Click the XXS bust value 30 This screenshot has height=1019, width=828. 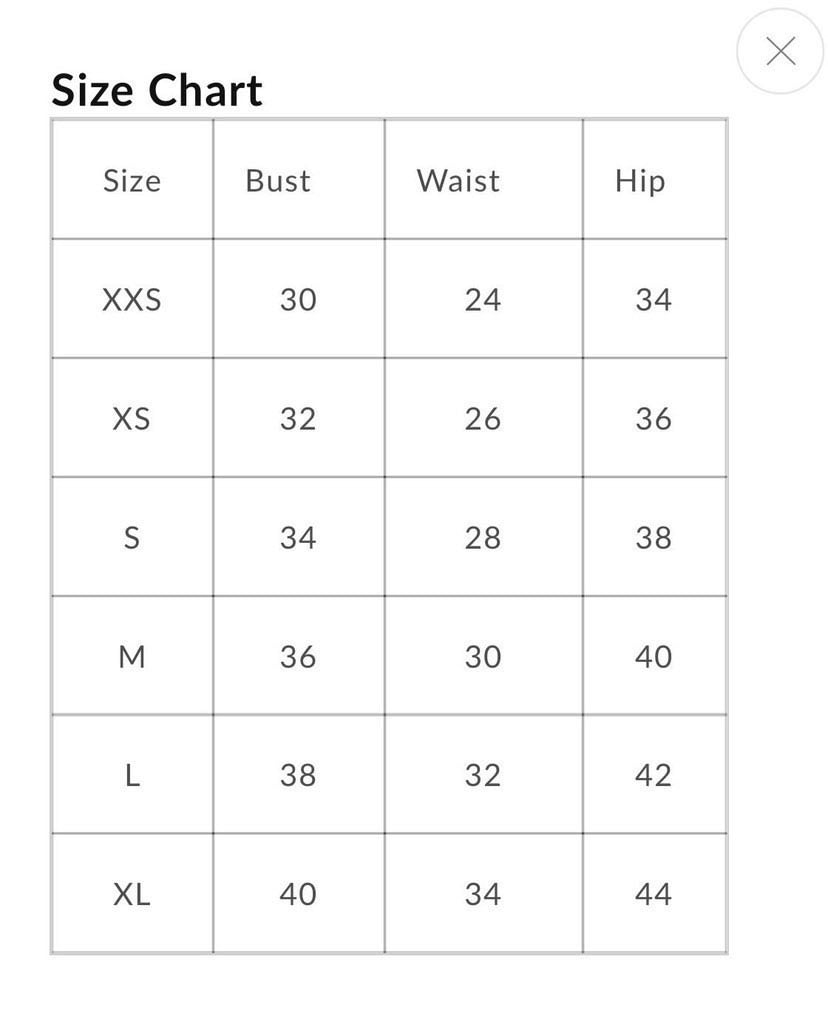298,300
